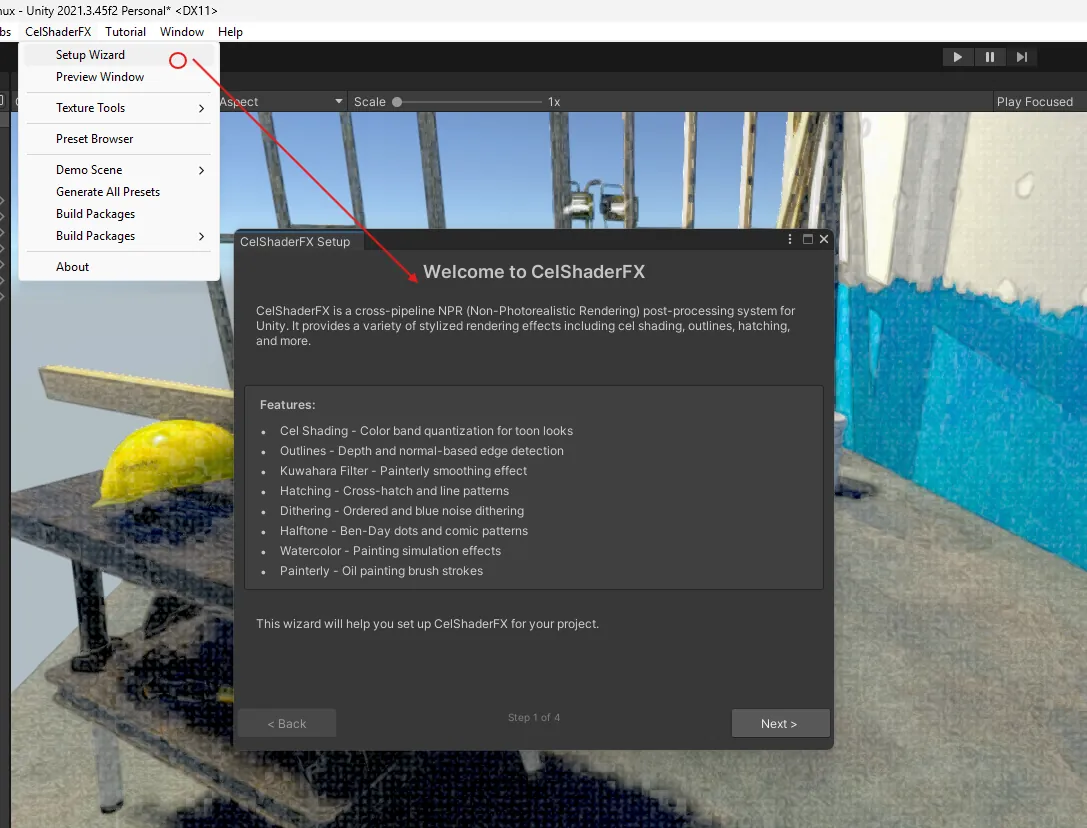Pause the game with the pause icon
The image size is (1087, 828).
click(989, 57)
